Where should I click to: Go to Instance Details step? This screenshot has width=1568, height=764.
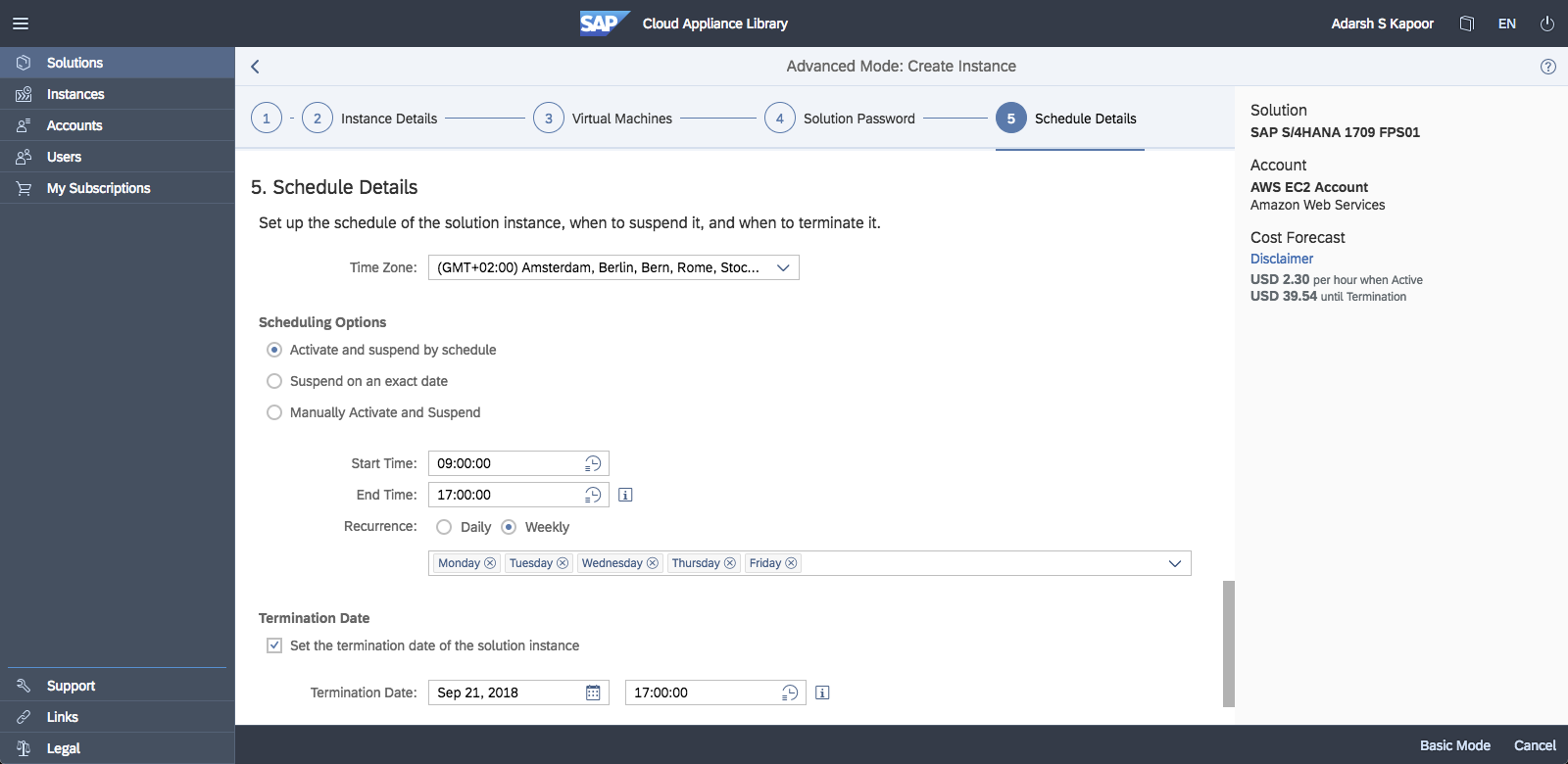369,119
